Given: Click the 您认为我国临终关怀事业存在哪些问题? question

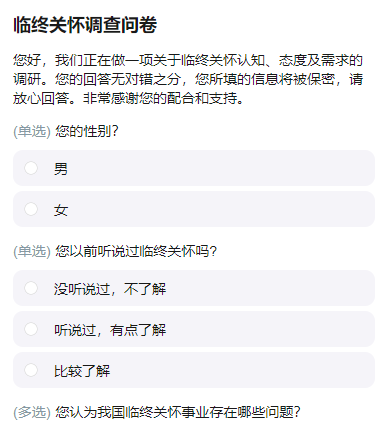Looking at the screenshot, I should [x=178, y=412].
